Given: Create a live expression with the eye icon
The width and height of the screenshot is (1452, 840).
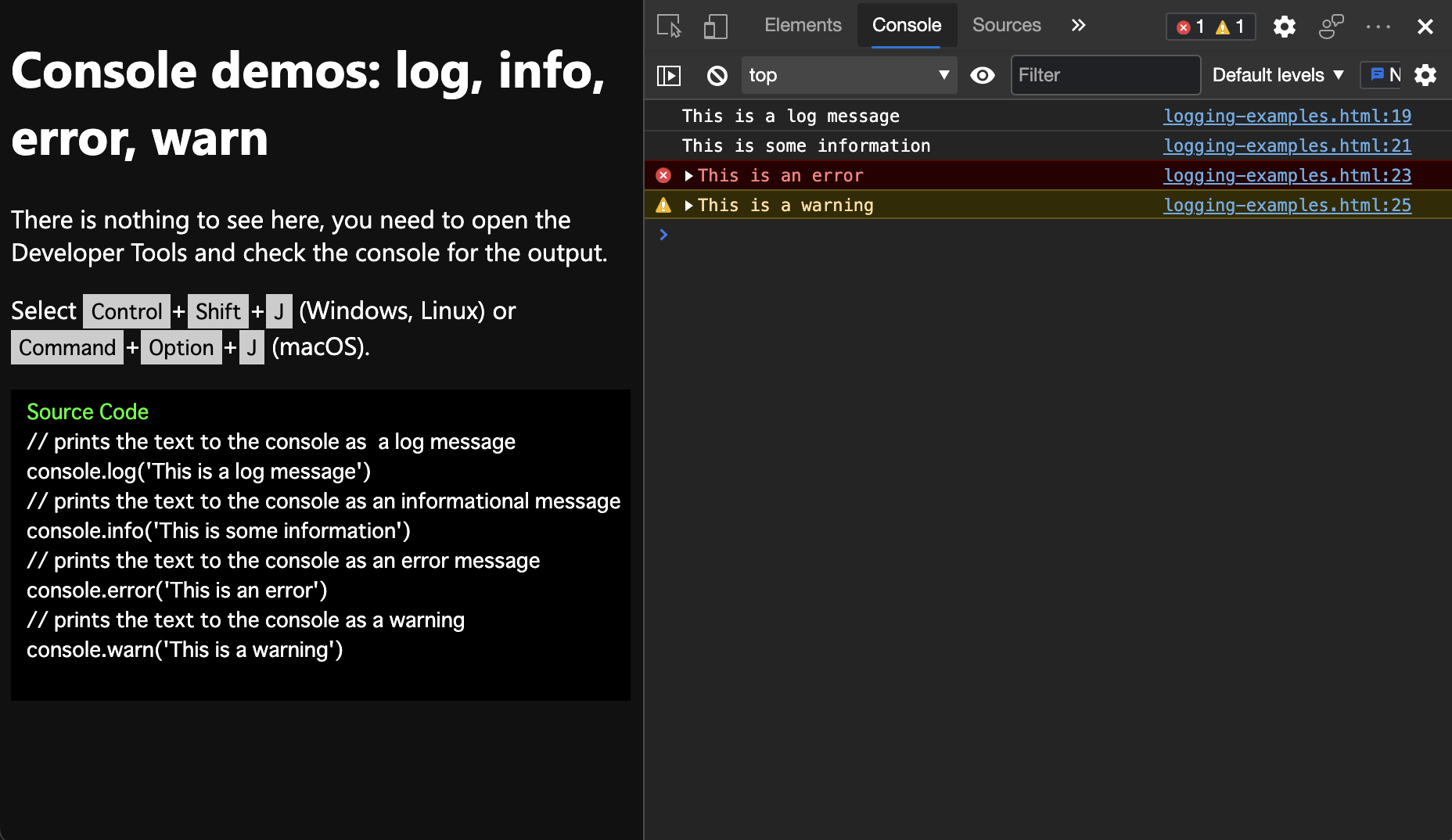Looking at the screenshot, I should pyautogui.click(x=983, y=75).
